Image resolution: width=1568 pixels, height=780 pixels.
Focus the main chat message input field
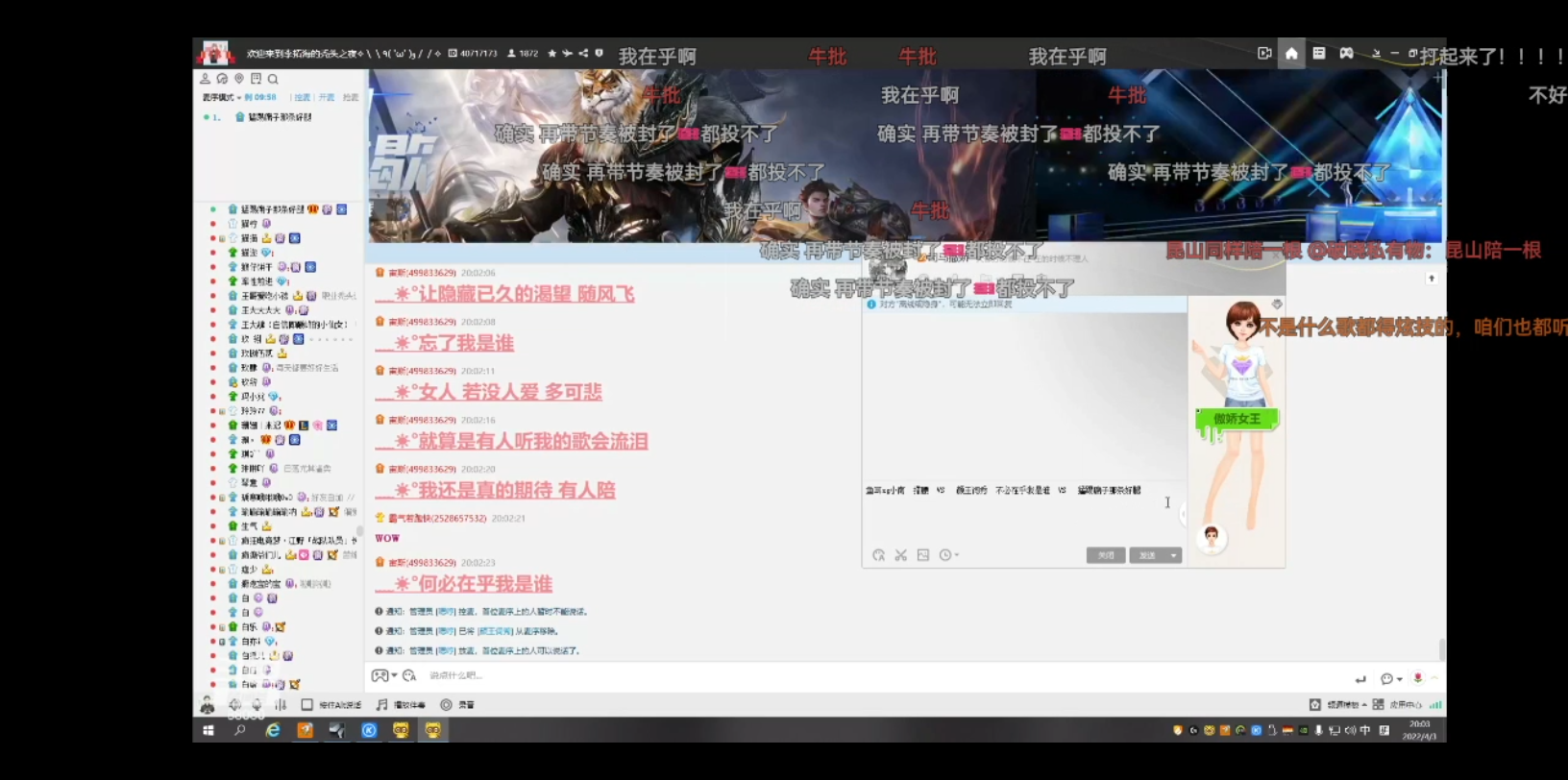(x=865, y=675)
